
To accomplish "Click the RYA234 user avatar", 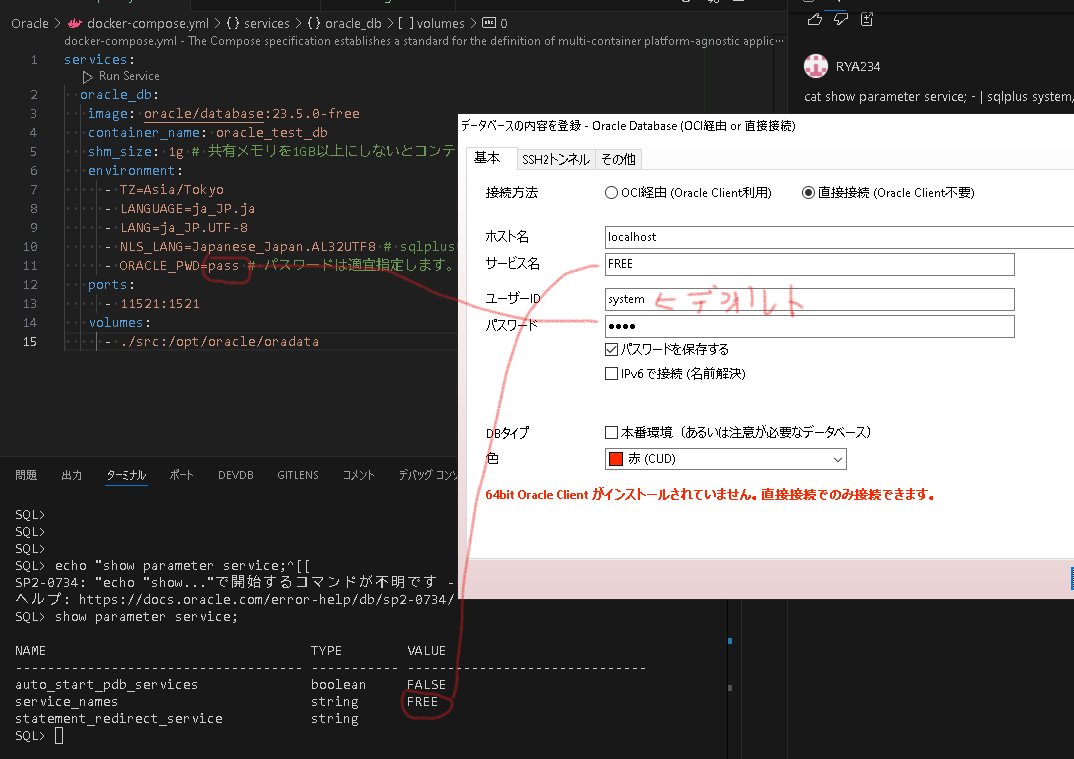I will (816, 66).
